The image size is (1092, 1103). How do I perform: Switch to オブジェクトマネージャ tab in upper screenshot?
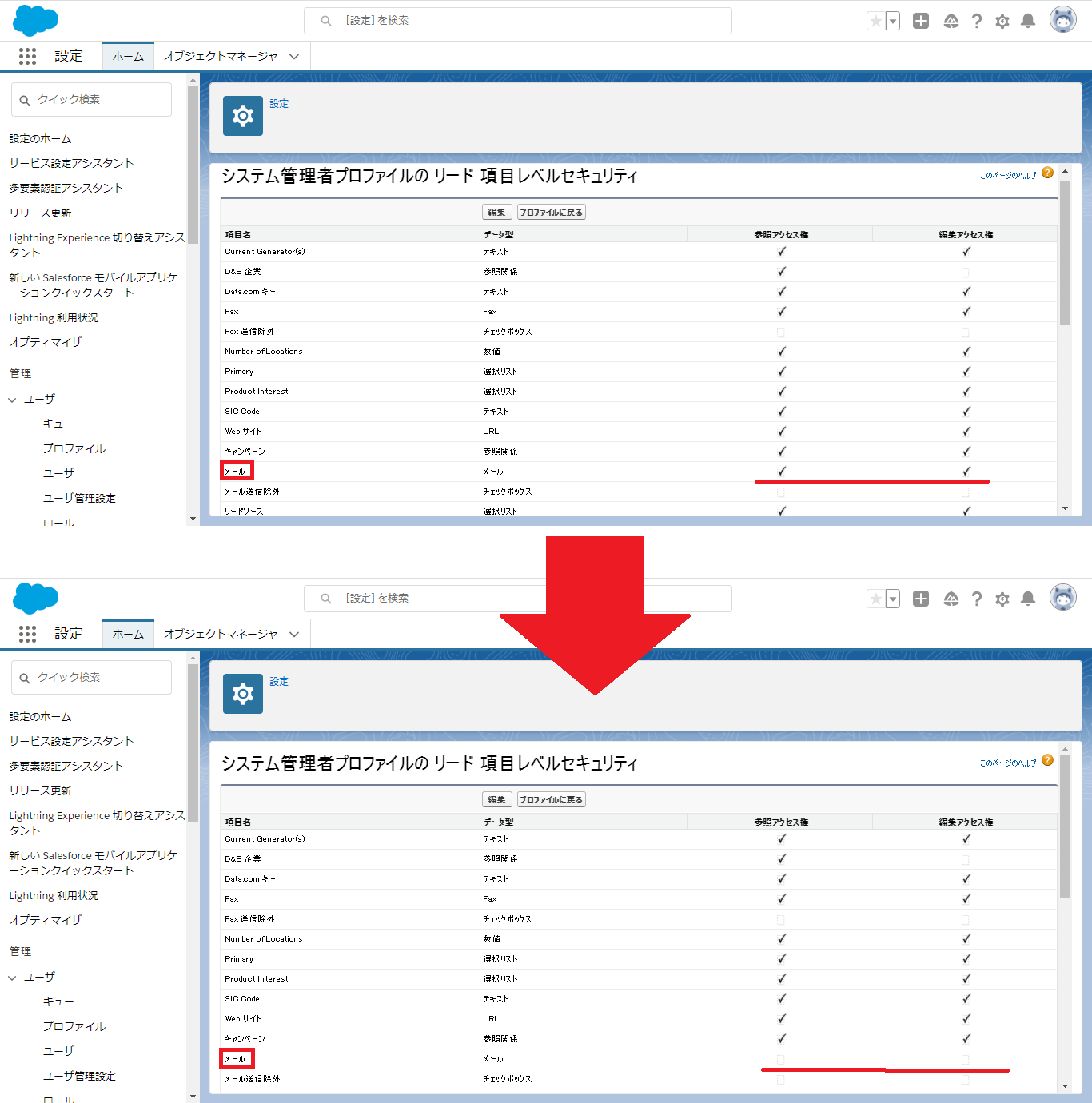click(x=221, y=56)
